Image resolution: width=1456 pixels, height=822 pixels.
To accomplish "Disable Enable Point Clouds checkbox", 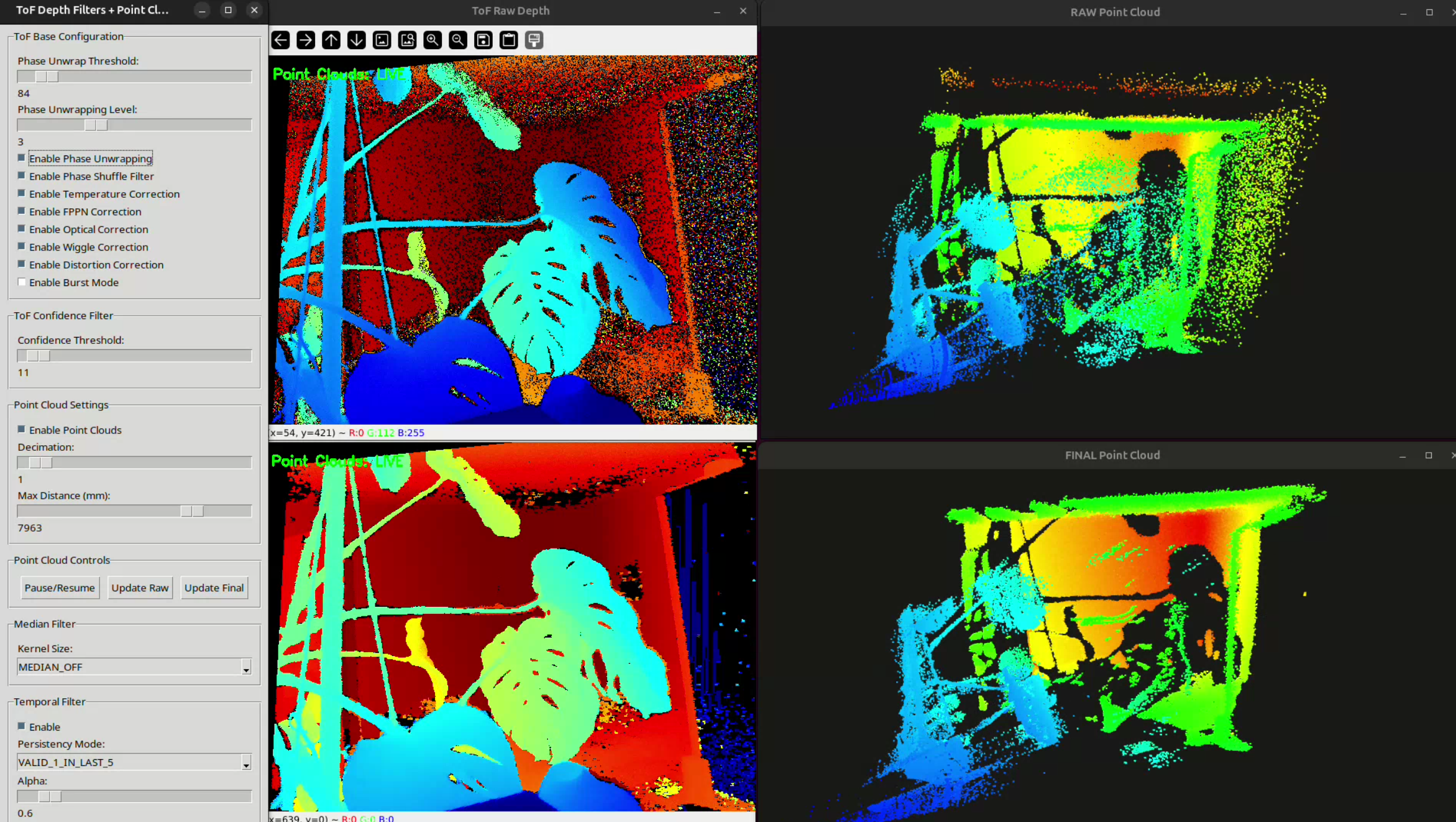I will (22, 430).
